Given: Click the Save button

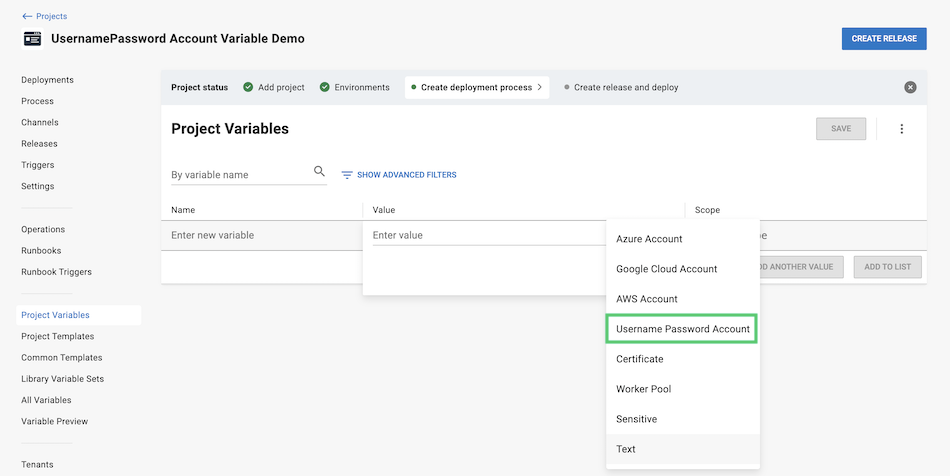Looking at the screenshot, I should point(841,128).
